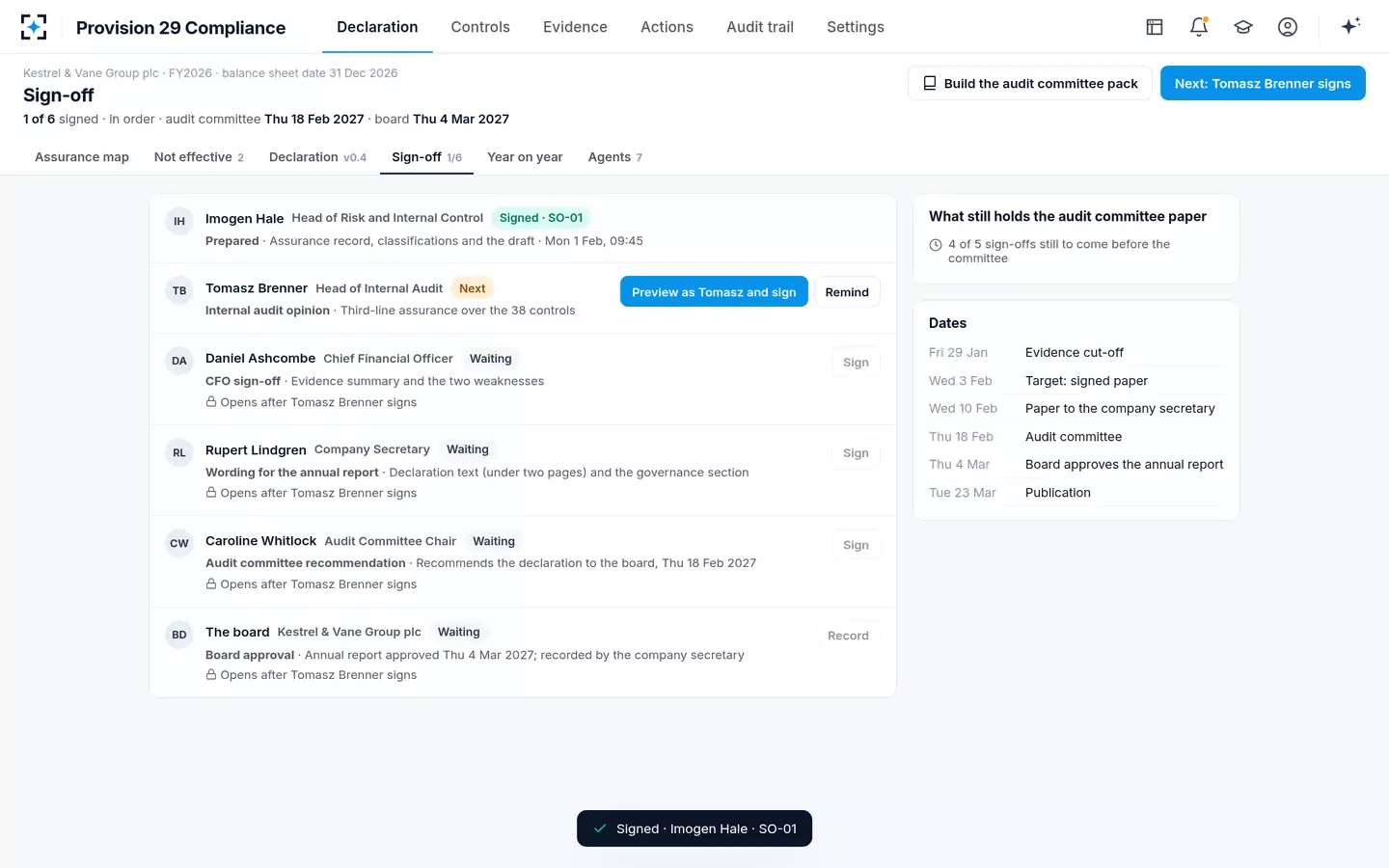The height and width of the screenshot is (868, 1389).
Task: Click Next: Tomasz Brenner signs button
Action: tap(1263, 83)
